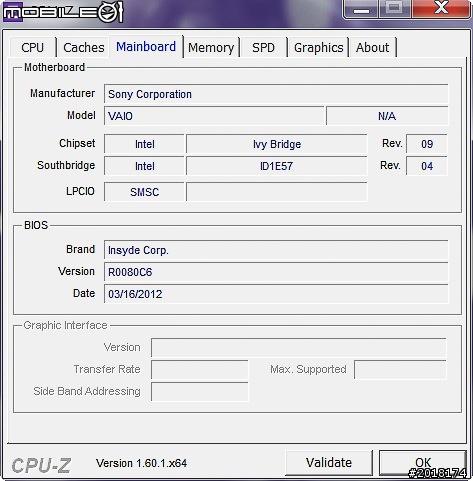This screenshot has height=481, width=473.
Task: Open the About tab
Action: (372, 47)
